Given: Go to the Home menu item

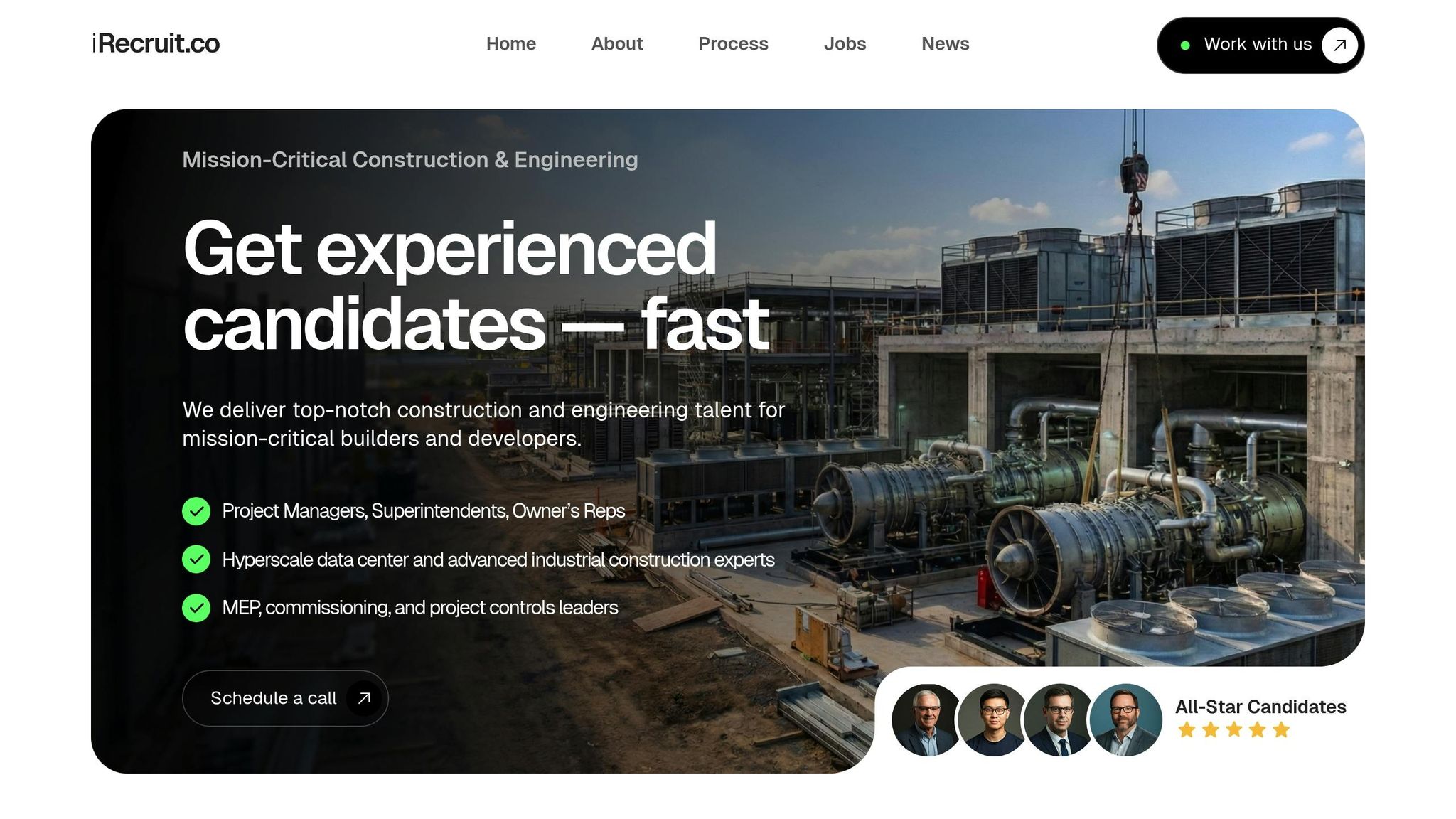Looking at the screenshot, I should (x=511, y=44).
